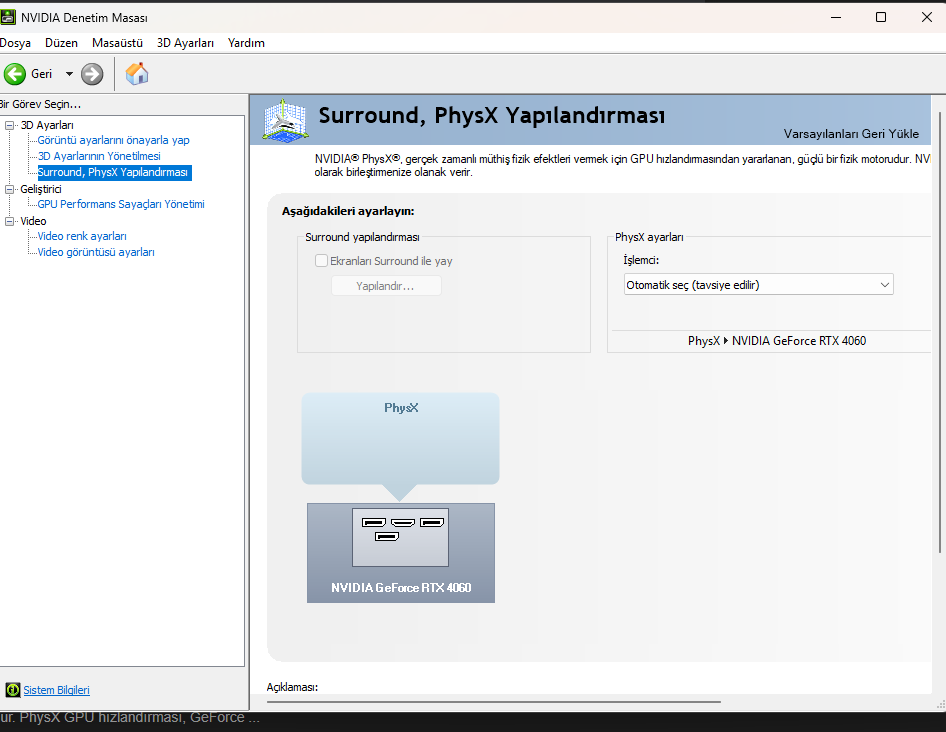The height and width of the screenshot is (732, 946).
Task: Open the Düzen menu
Action: (x=61, y=43)
